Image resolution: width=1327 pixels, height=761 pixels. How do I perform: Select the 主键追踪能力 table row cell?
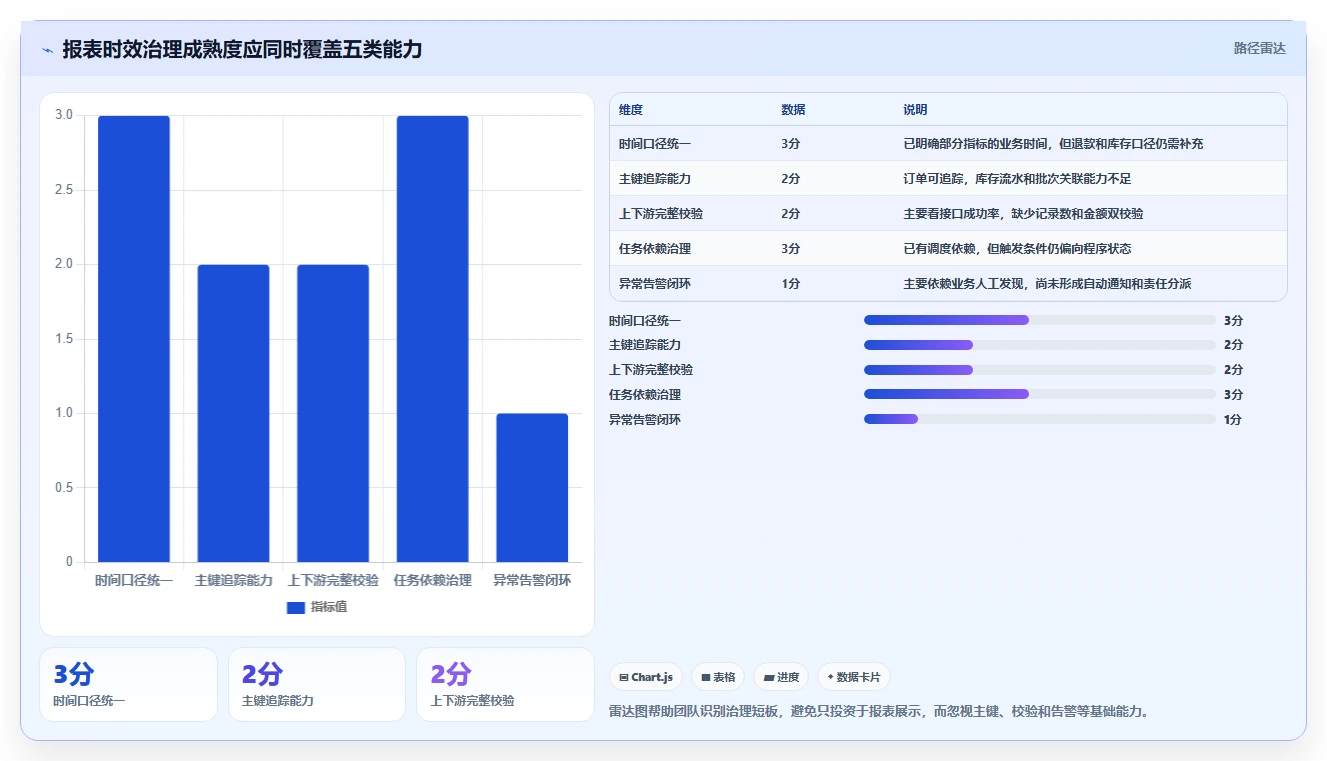tap(655, 179)
